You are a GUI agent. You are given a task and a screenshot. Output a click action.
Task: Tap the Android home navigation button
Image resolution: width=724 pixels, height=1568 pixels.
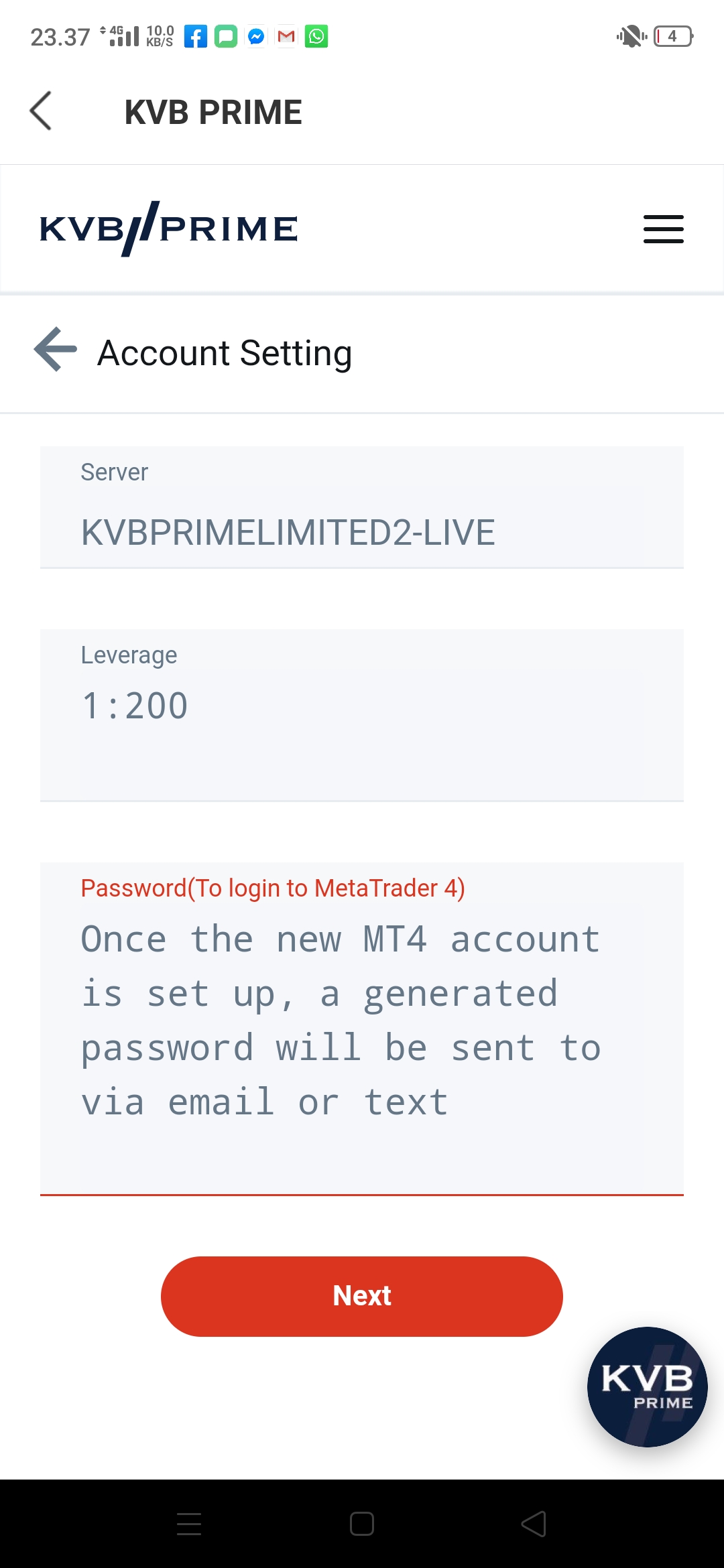(362, 1524)
